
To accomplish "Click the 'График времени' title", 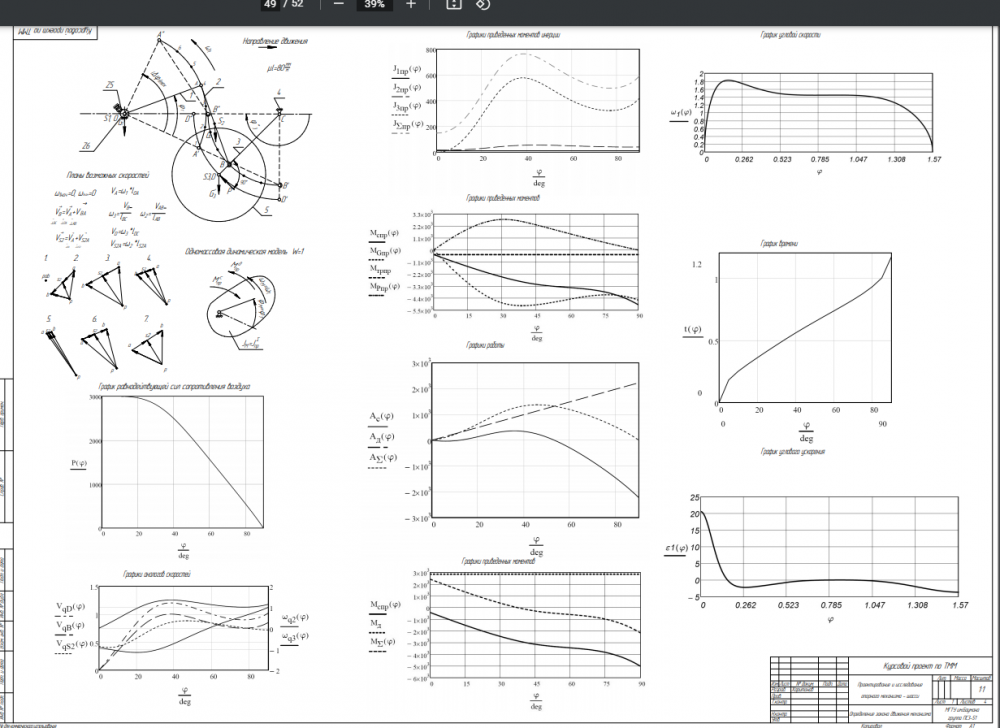I will pos(779,244).
